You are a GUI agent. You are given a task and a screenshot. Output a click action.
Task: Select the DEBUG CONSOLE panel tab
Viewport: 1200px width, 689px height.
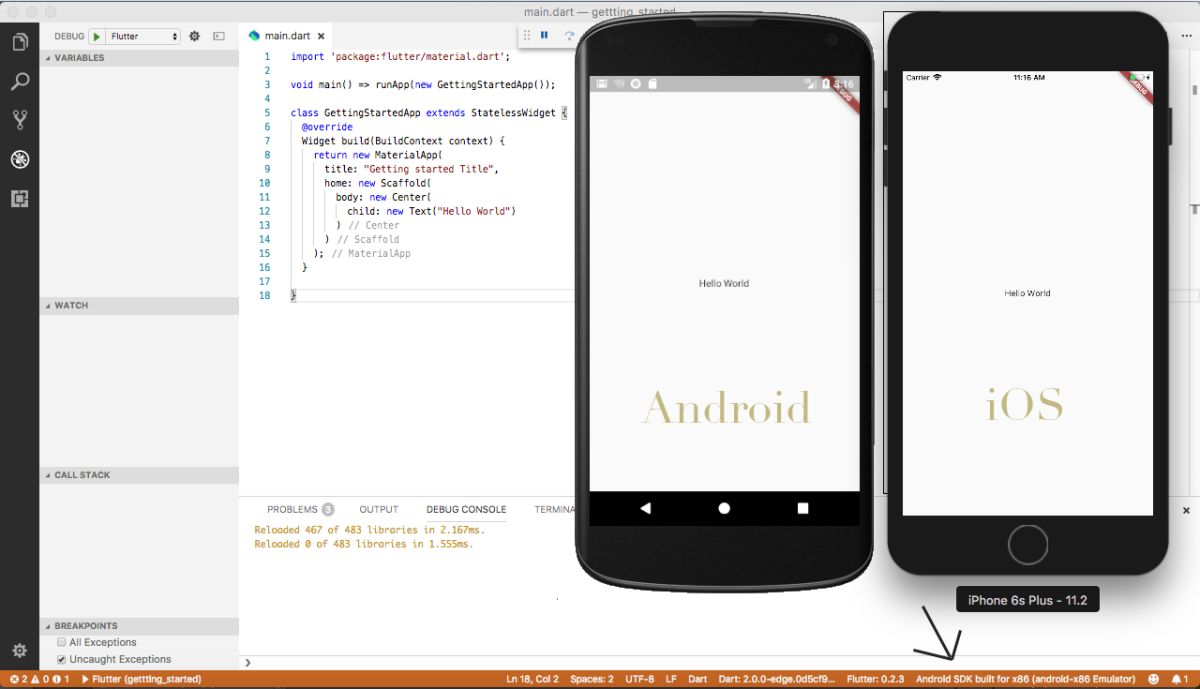tap(466, 509)
